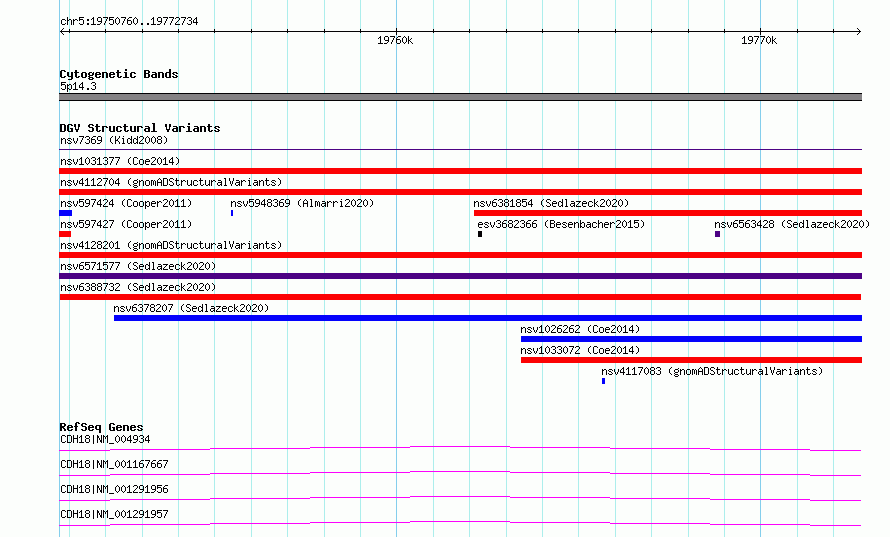Open the nsv6378207 (Sedlazeck2020) label
Screen dimensions: 890x537
(191, 308)
